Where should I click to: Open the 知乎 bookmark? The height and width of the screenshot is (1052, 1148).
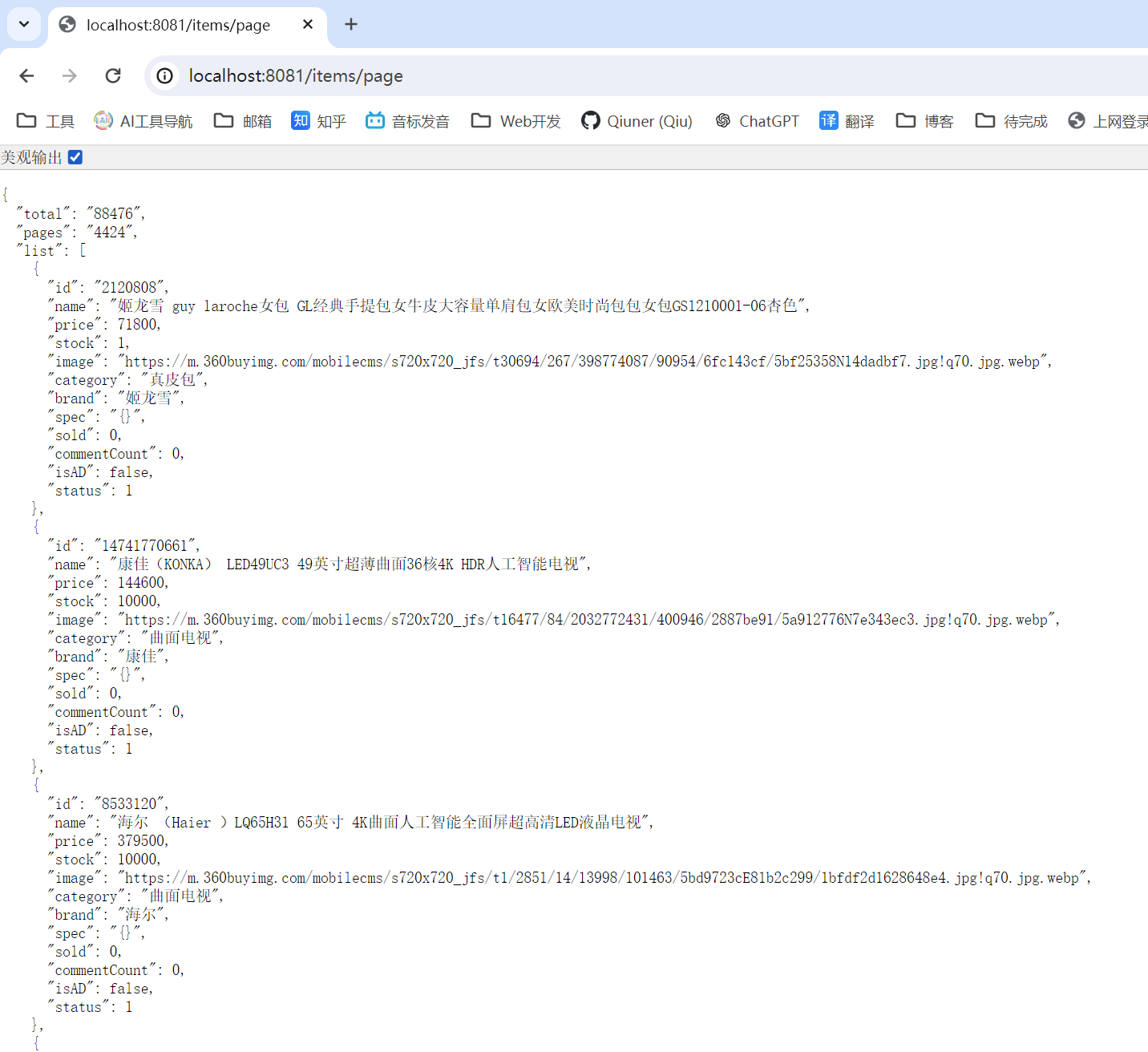click(x=319, y=121)
